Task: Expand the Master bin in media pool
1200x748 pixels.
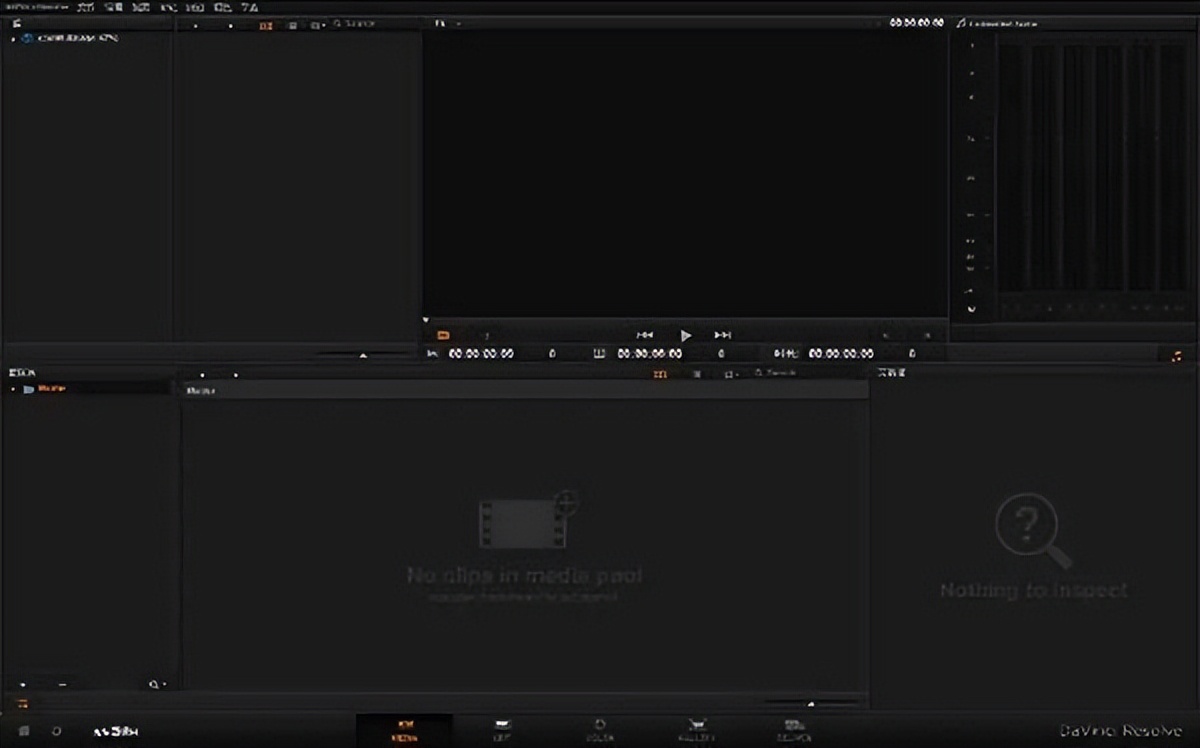Action: (x=14, y=389)
